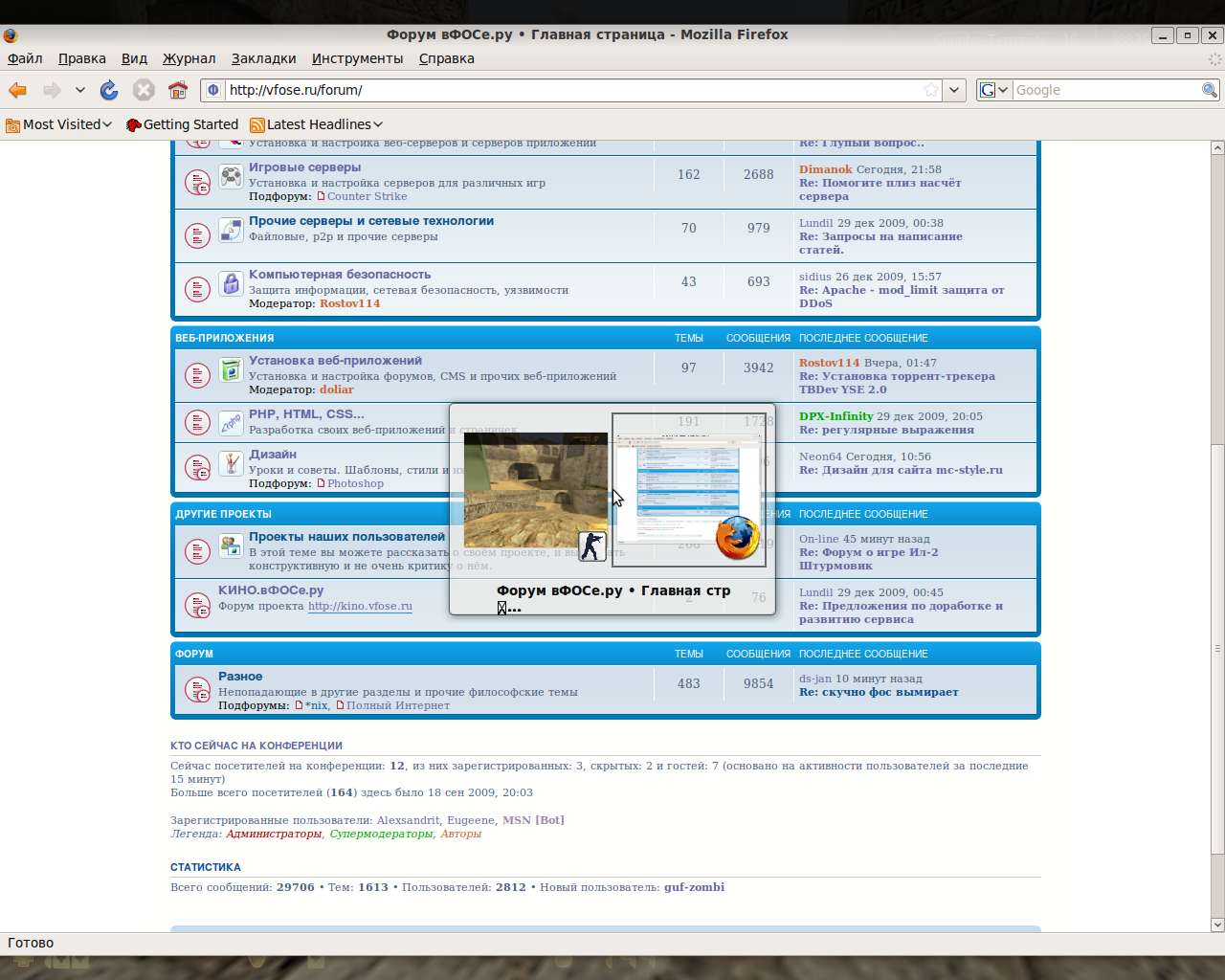Open the Закладки menu
The height and width of the screenshot is (980, 1225).
[x=263, y=58]
